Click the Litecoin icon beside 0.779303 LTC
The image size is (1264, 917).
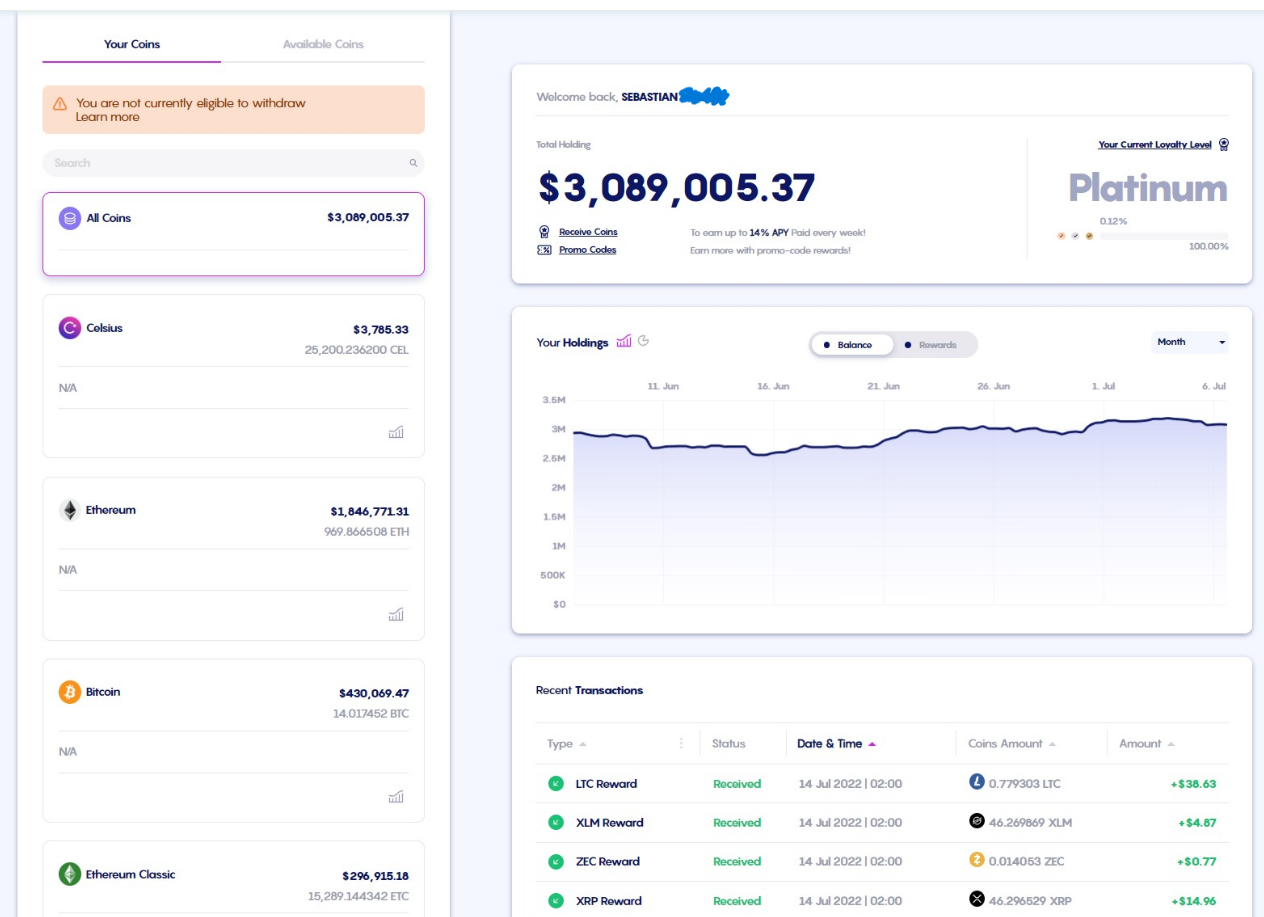(x=977, y=782)
